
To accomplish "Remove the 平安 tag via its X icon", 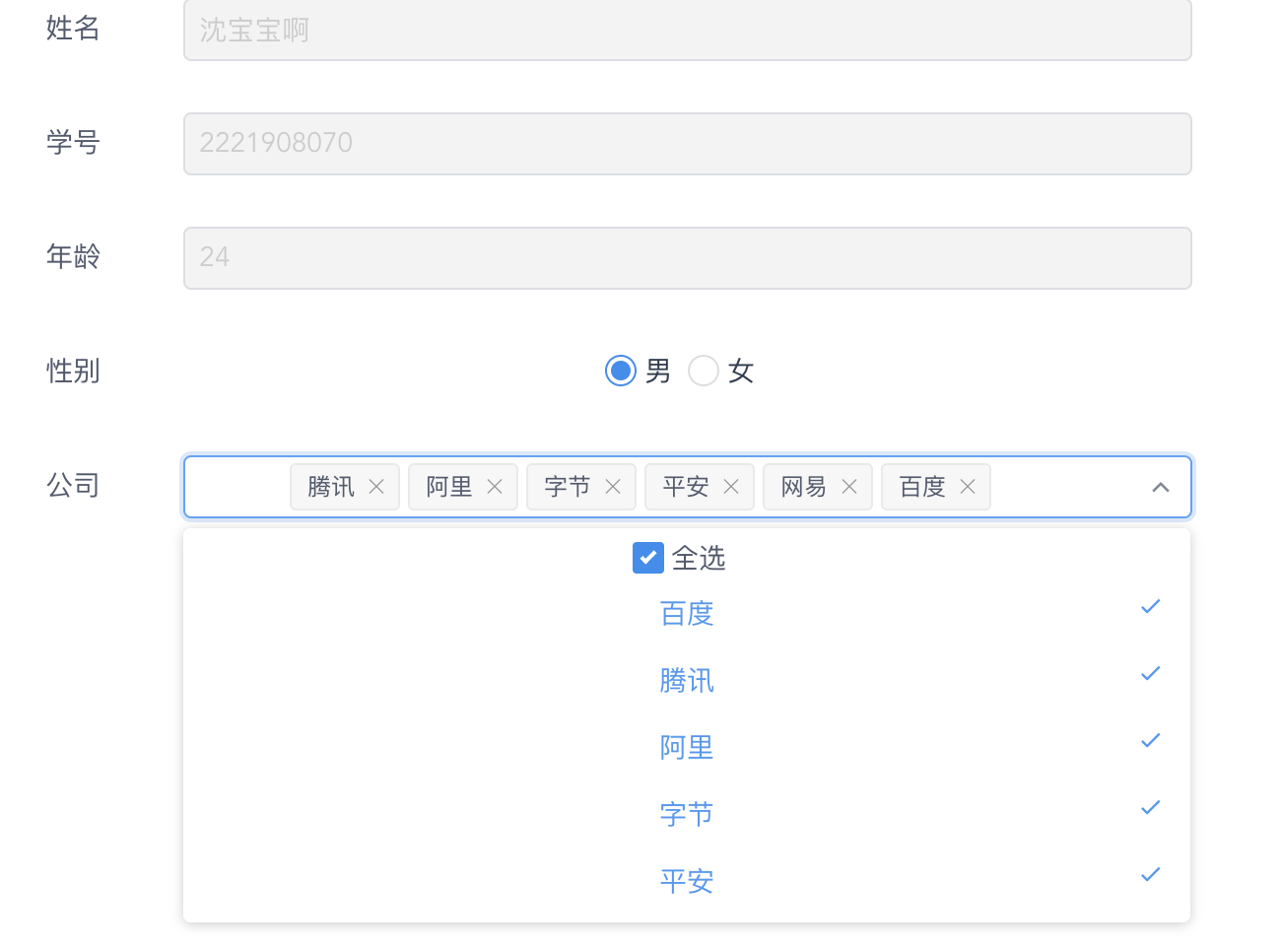I will tap(731, 486).
